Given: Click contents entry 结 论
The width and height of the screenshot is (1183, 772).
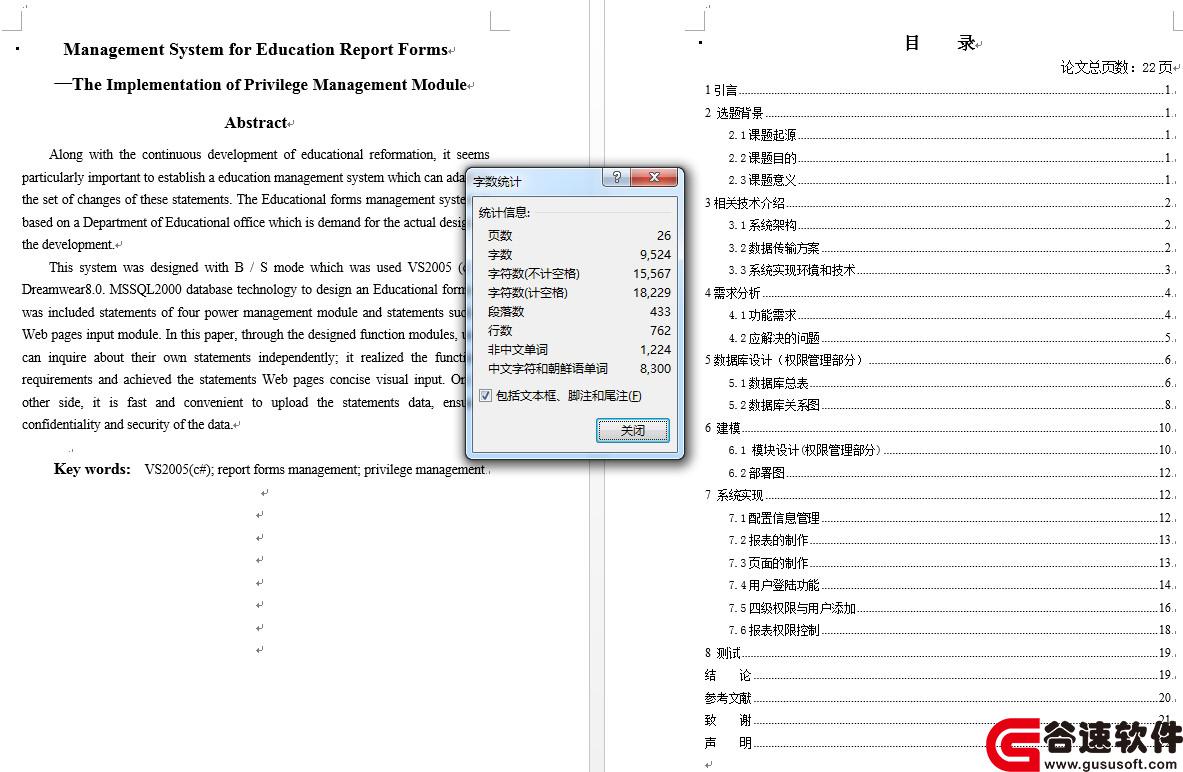Looking at the screenshot, I should pos(939,675).
